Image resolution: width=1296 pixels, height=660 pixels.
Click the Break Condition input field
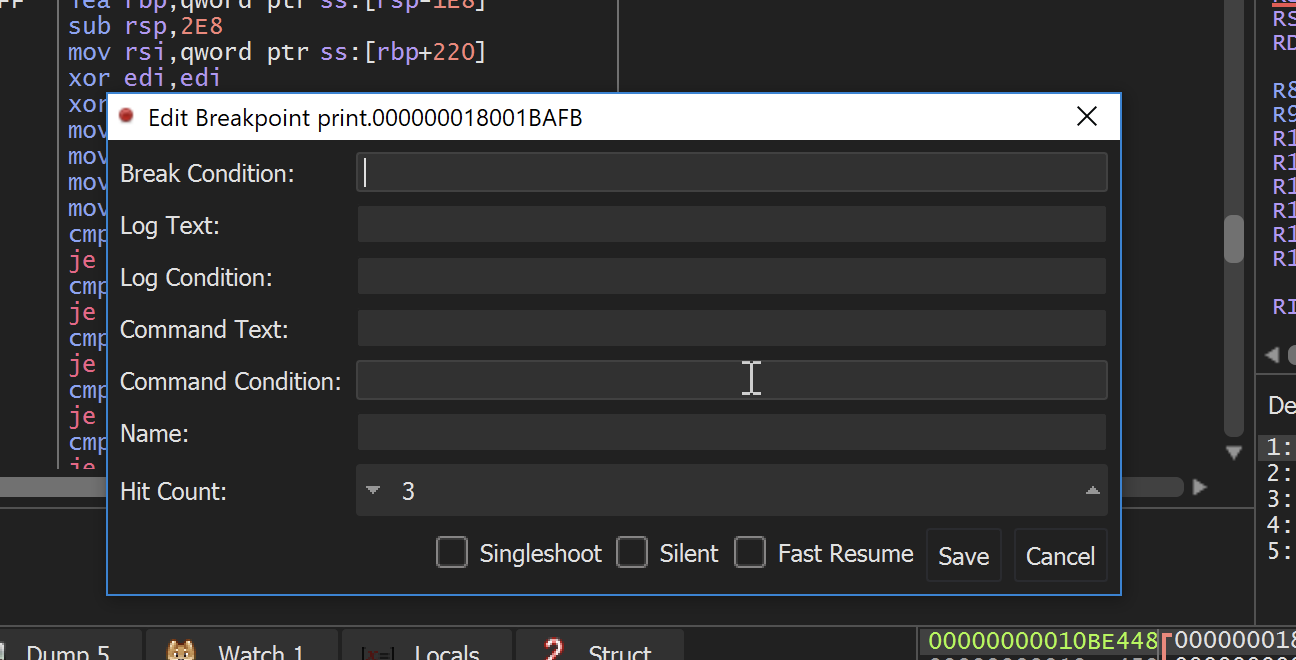pyautogui.click(x=731, y=172)
